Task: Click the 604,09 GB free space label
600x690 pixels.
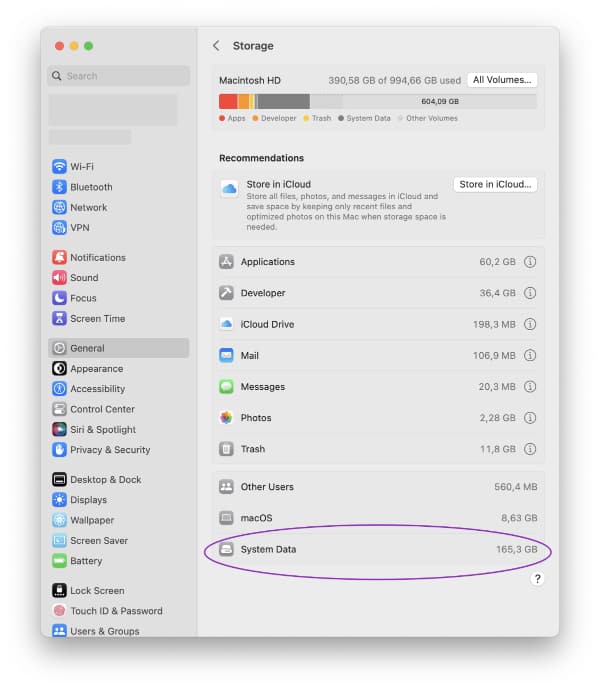Action: (x=440, y=101)
